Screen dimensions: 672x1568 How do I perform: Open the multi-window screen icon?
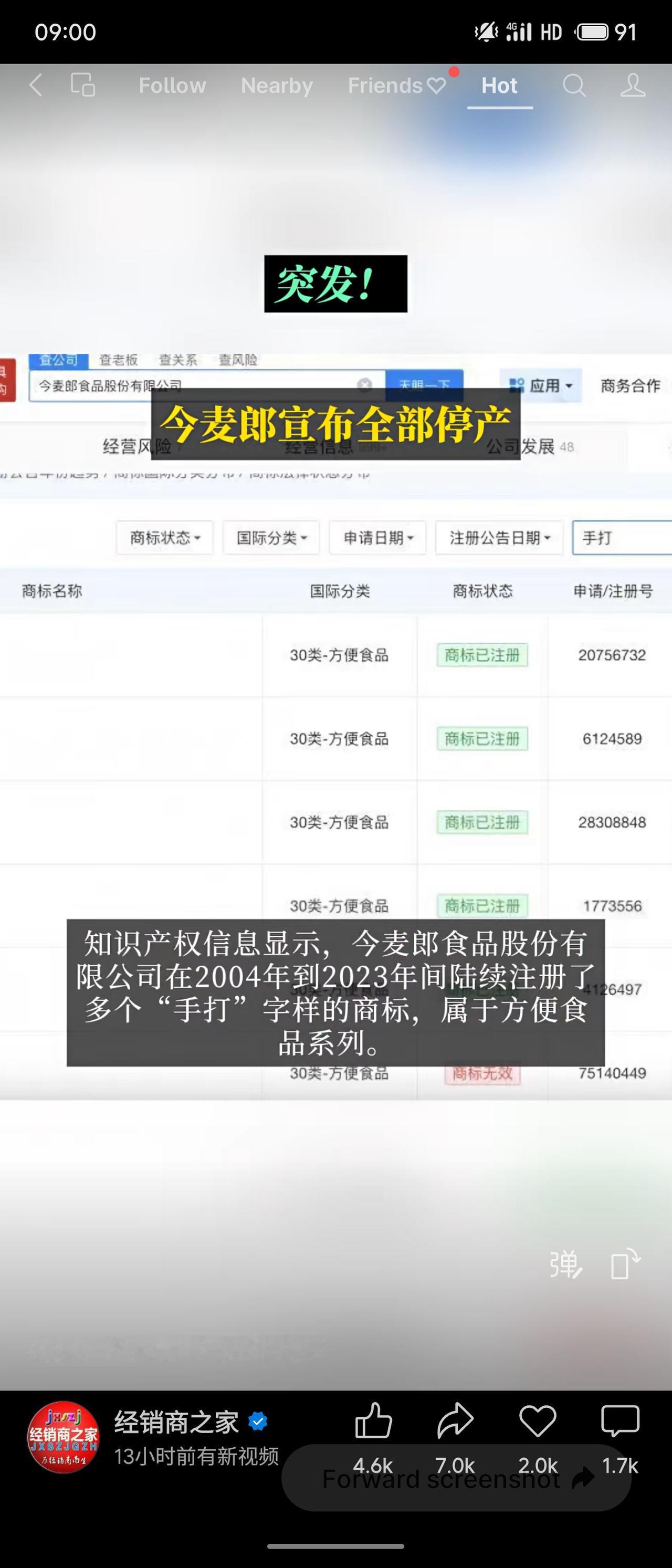click(83, 85)
